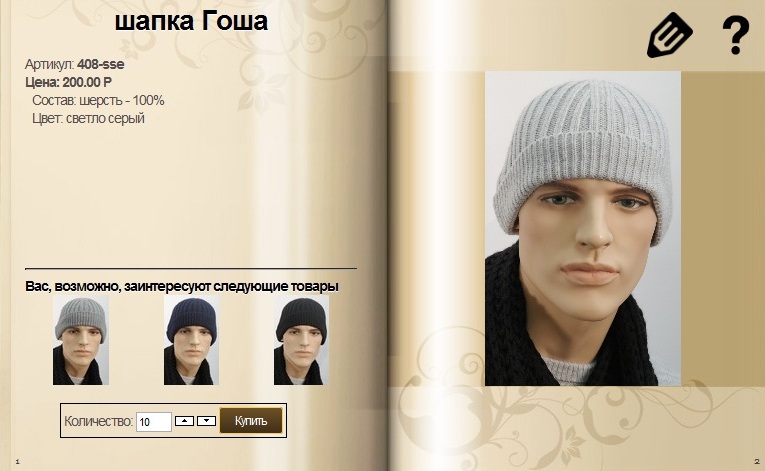The height and width of the screenshot is (471, 765).
Task: Click the шапка Гоша title
Action: (191, 21)
